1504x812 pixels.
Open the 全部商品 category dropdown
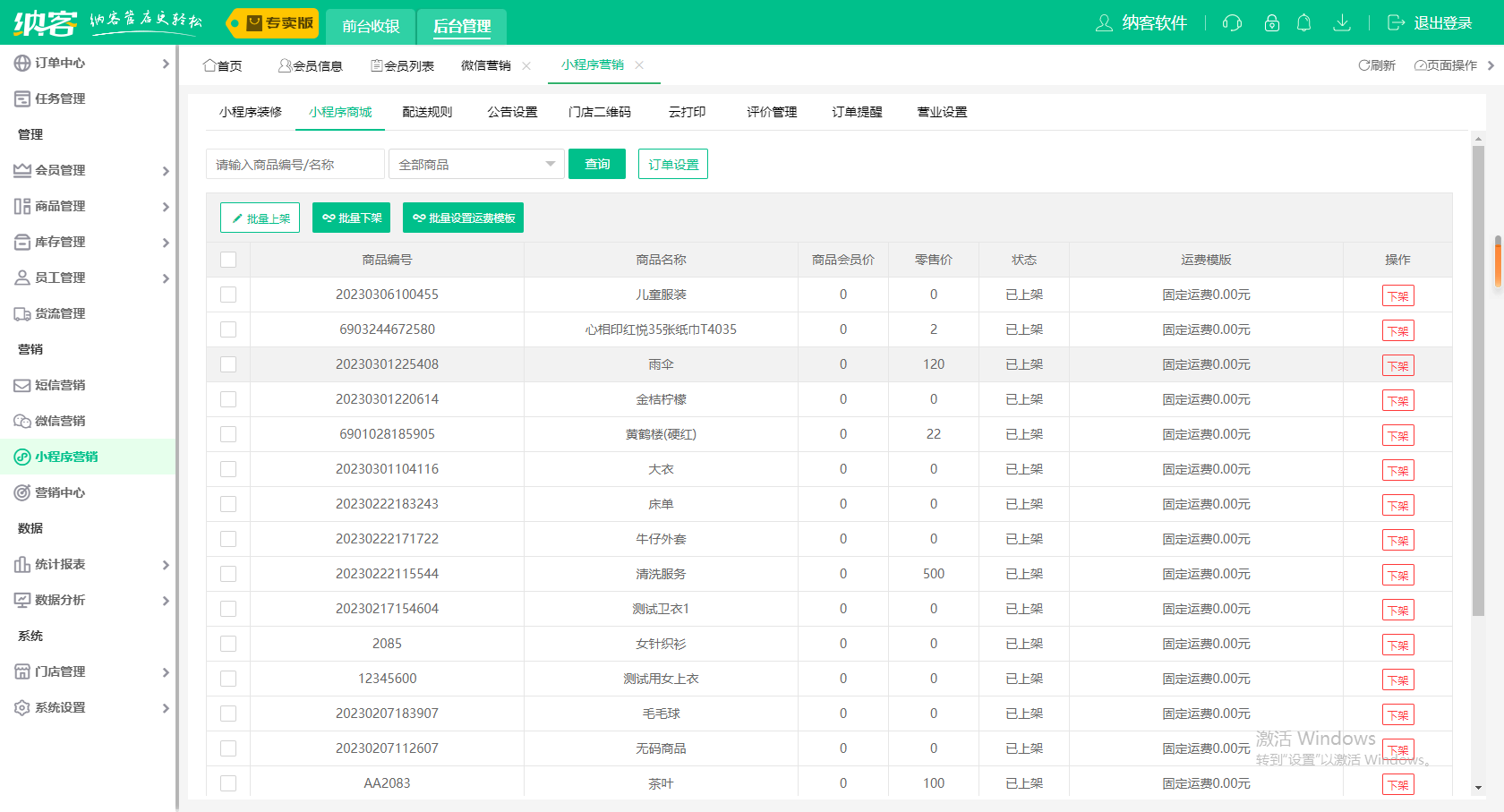coord(476,165)
